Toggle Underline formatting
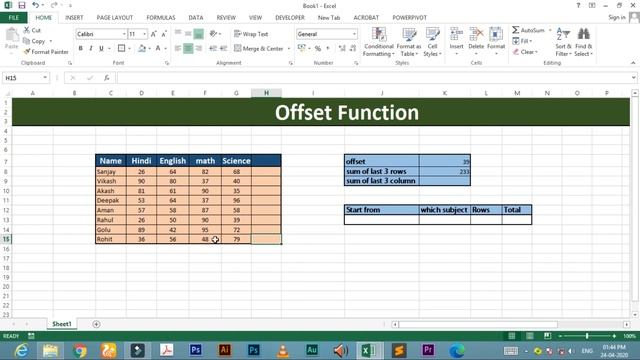The width and height of the screenshot is (640, 360). coord(101,48)
